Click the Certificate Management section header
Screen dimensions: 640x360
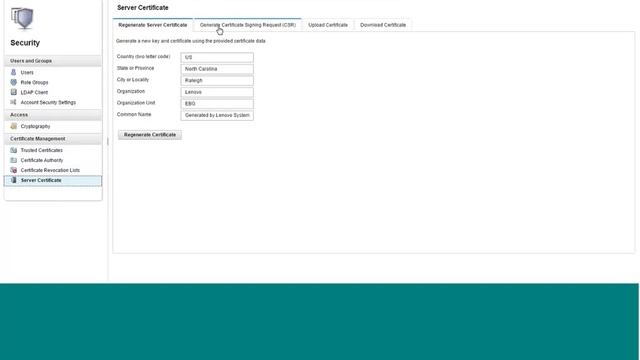pos(53,139)
